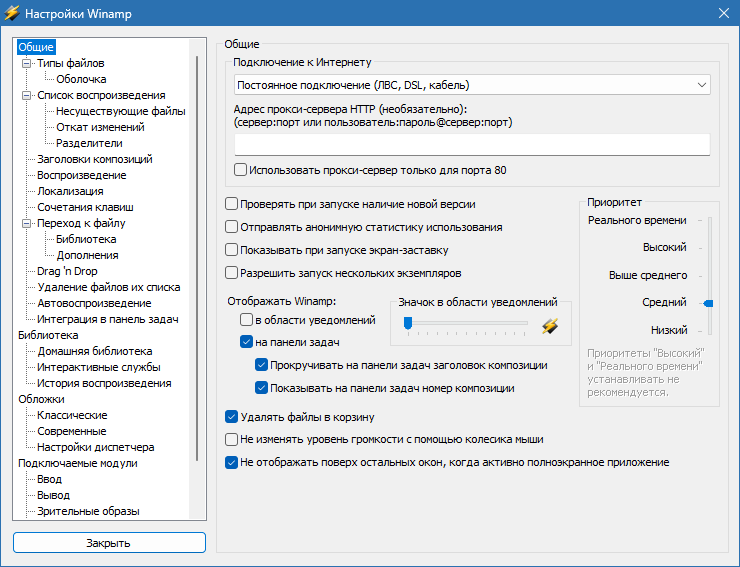Select 'Зрительные образы' item
The width and height of the screenshot is (740, 567).
pos(88,511)
